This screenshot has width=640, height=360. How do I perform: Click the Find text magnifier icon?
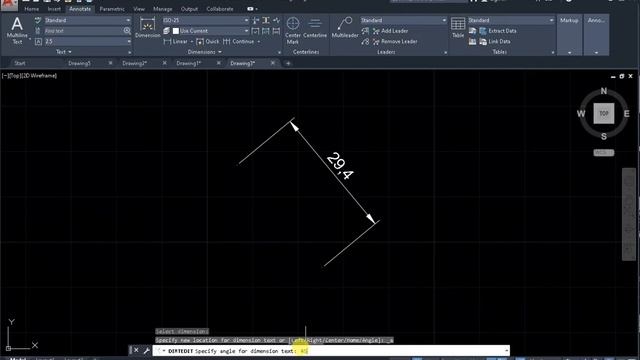click(127, 31)
